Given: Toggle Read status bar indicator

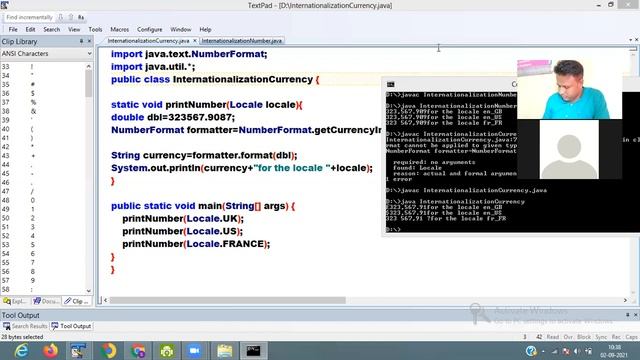Looking at the screenshot, I should pos(553,337).
